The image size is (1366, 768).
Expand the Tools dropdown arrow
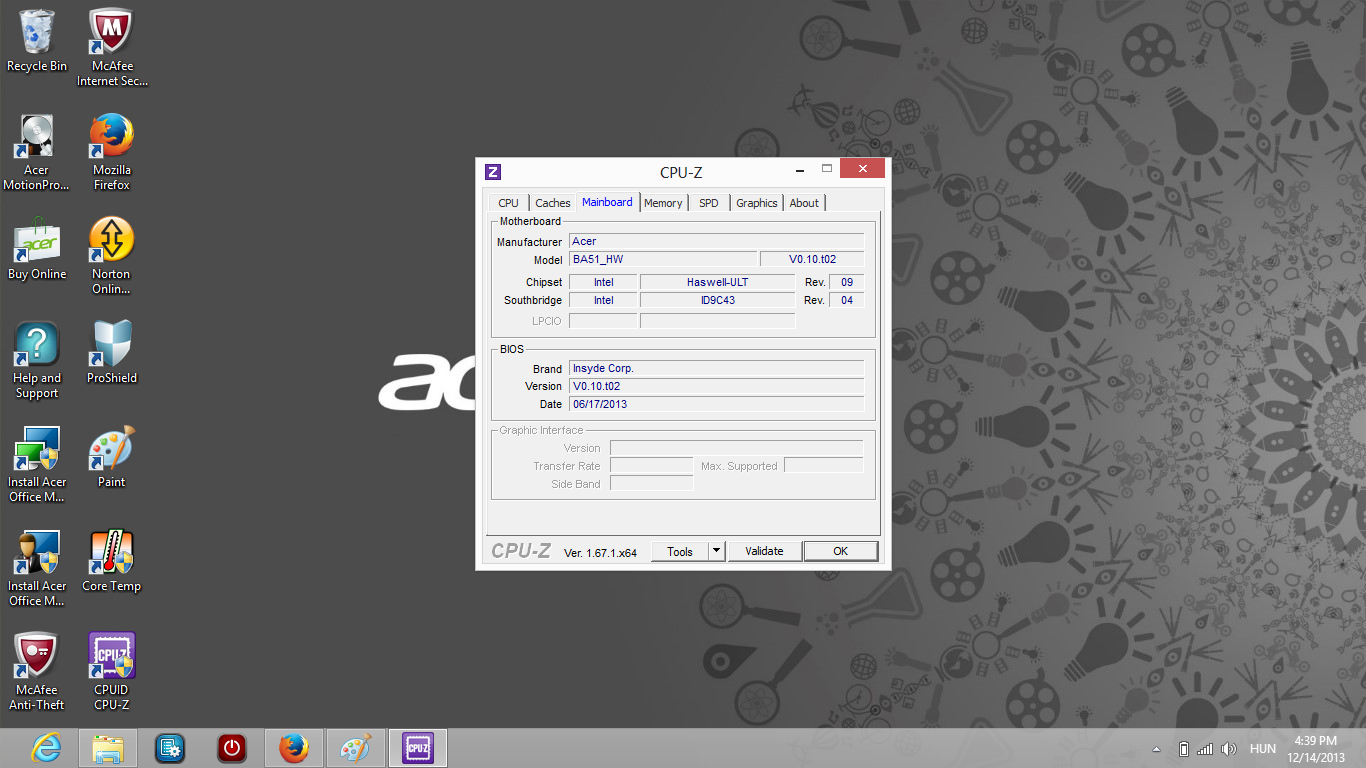point(716,551)
